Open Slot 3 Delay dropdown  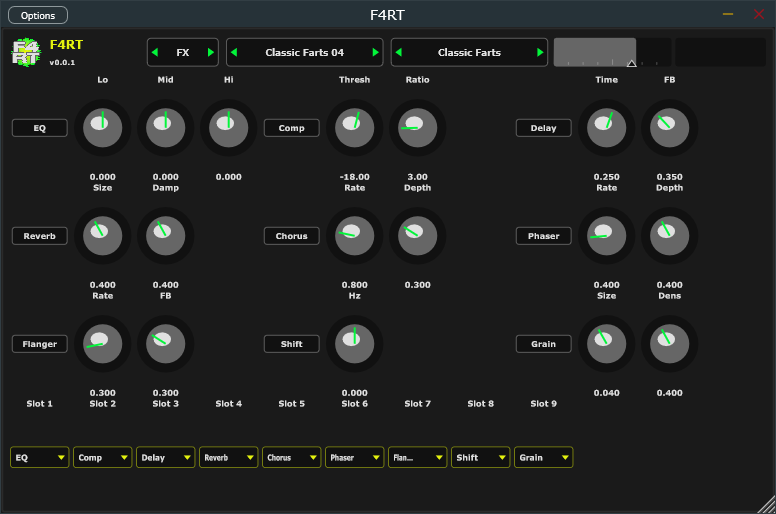pyautogui.click(x=165, y=458)
